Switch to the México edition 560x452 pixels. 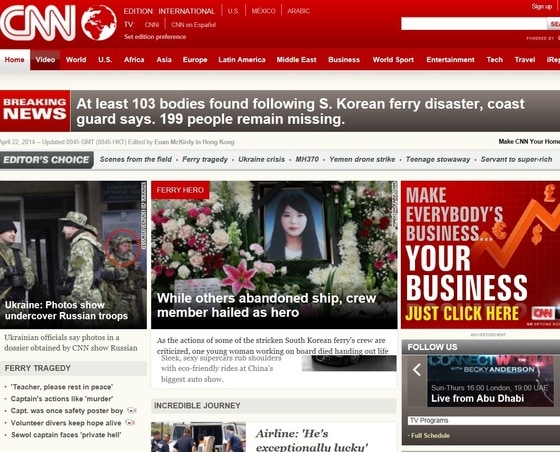(263, 11)
